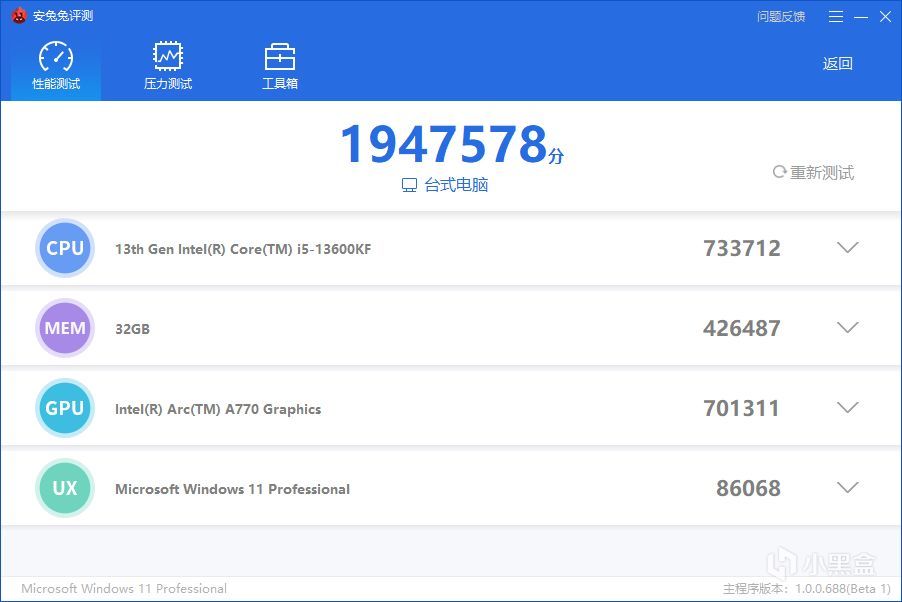
Task: Click 重新测试 retest button
Action: (813, 172)
